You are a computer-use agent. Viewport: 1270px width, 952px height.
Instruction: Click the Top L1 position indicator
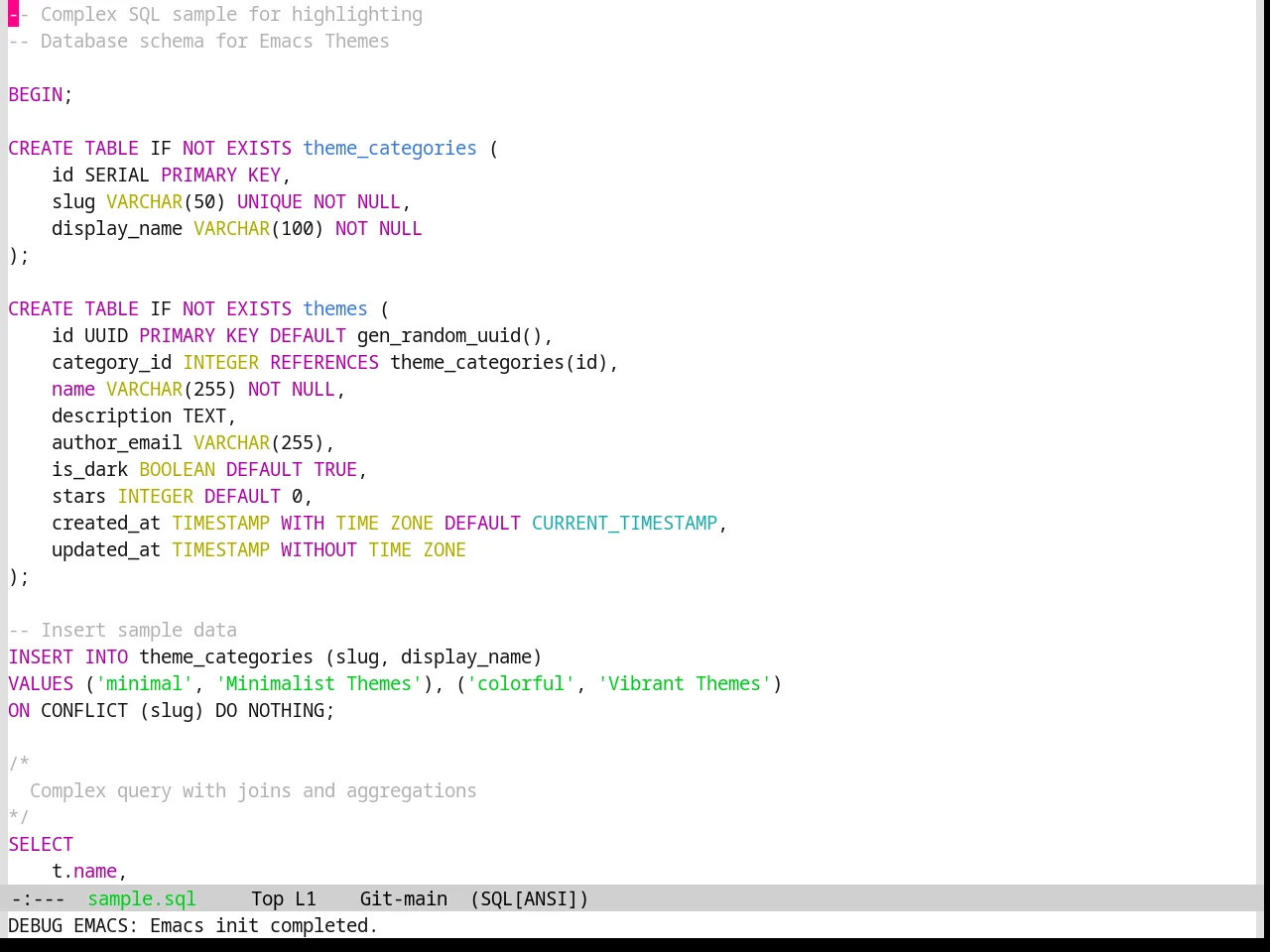(284, 898)
